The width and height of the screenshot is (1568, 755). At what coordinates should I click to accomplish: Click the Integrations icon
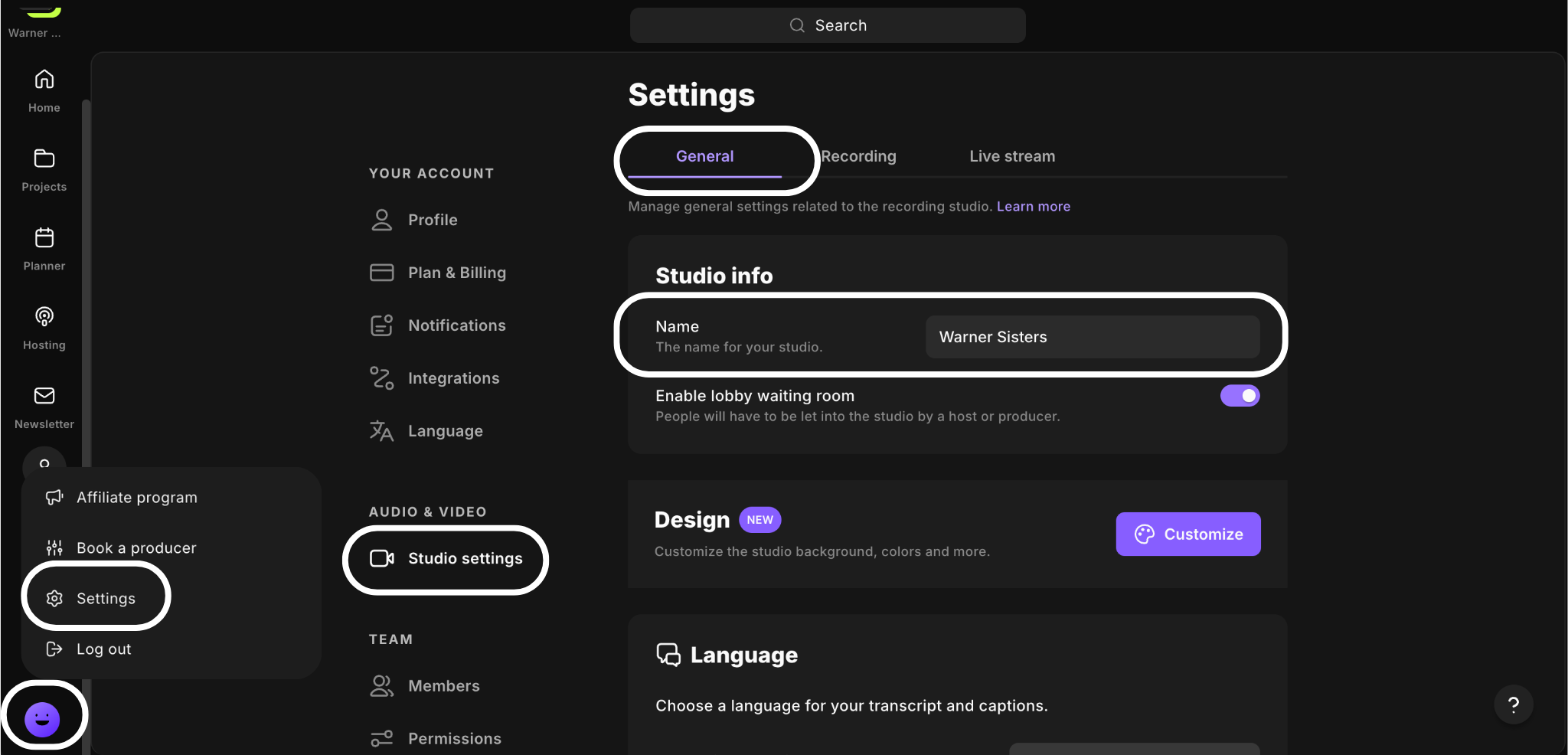(381, 378)
